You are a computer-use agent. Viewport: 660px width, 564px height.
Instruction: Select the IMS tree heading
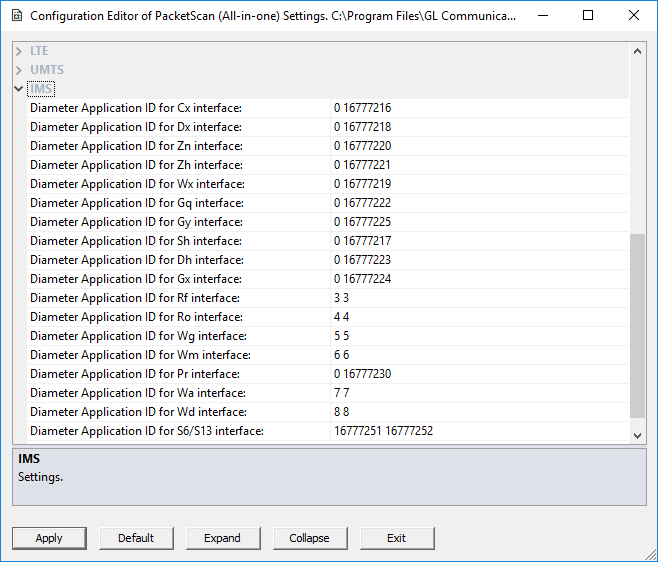coord(41,89)
